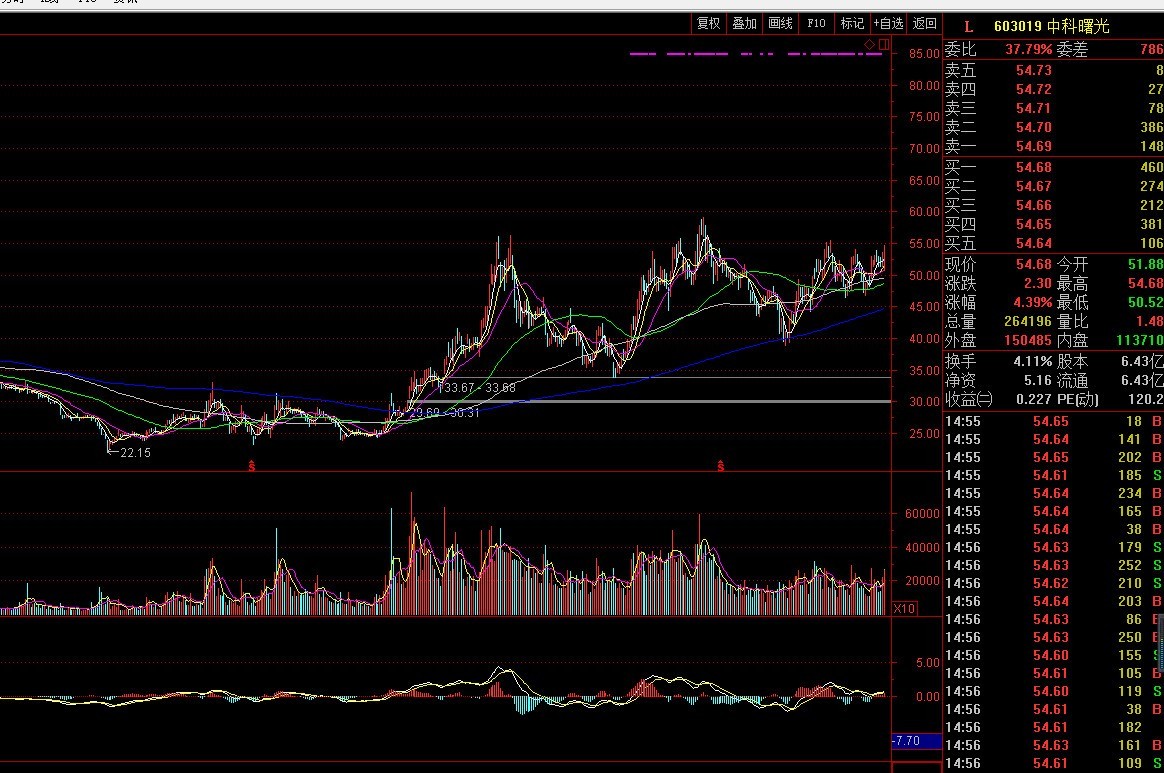Image resolution: width=1164 pixels, height=773 pixels.
Task: Select the 买五 price 54.64
Action: coord(1033,244)
